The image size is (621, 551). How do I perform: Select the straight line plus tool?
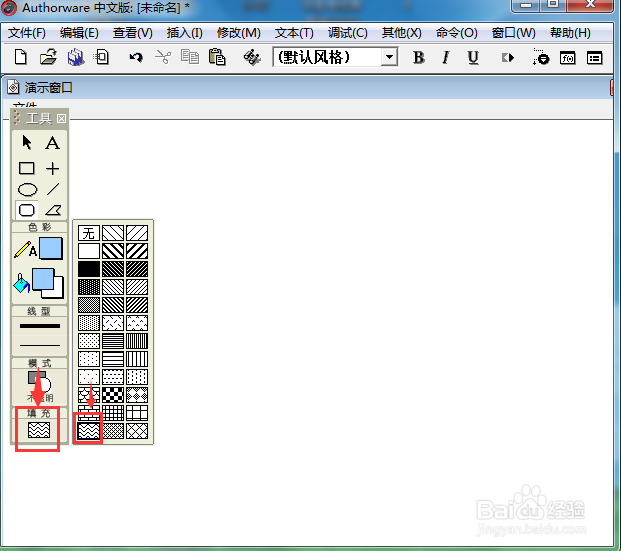coord(52,168)
